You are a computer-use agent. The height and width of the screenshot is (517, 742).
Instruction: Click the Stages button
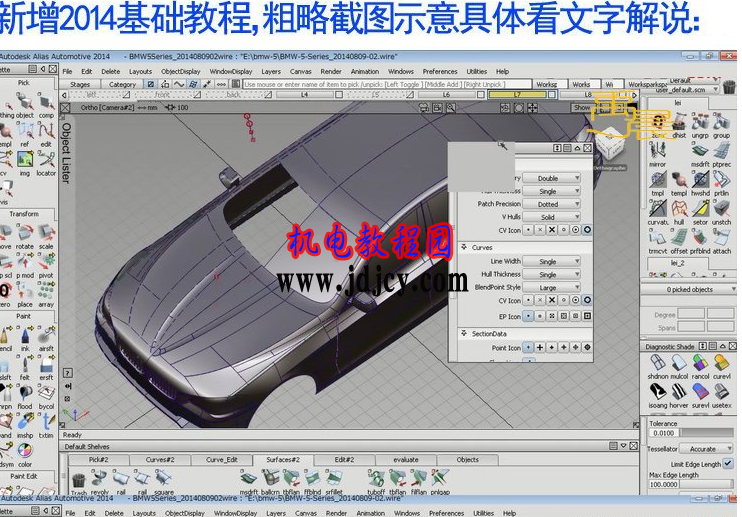point(80,84)
